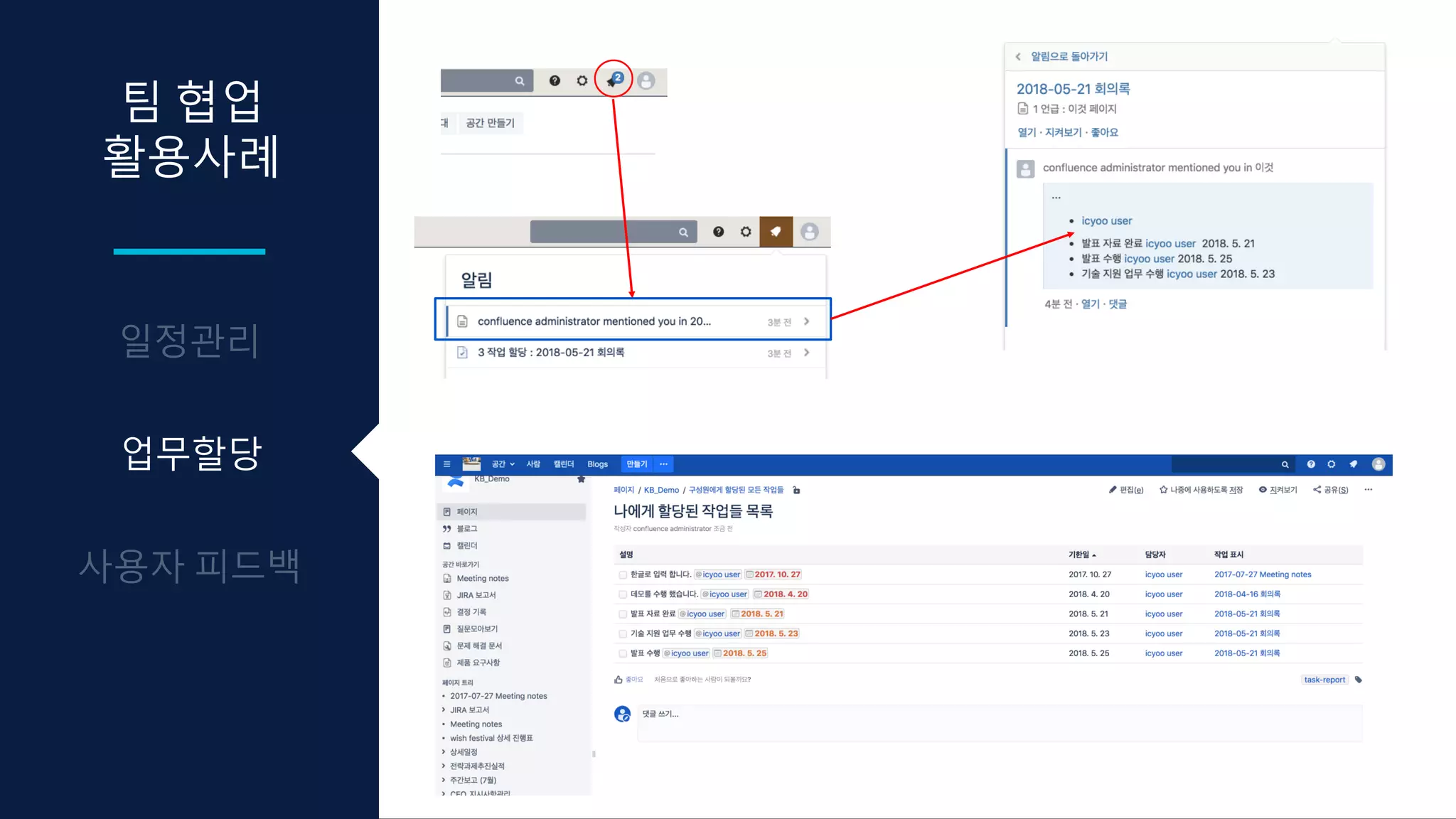Click the gear icon left of the badge-2 bell

coord(582,81)
